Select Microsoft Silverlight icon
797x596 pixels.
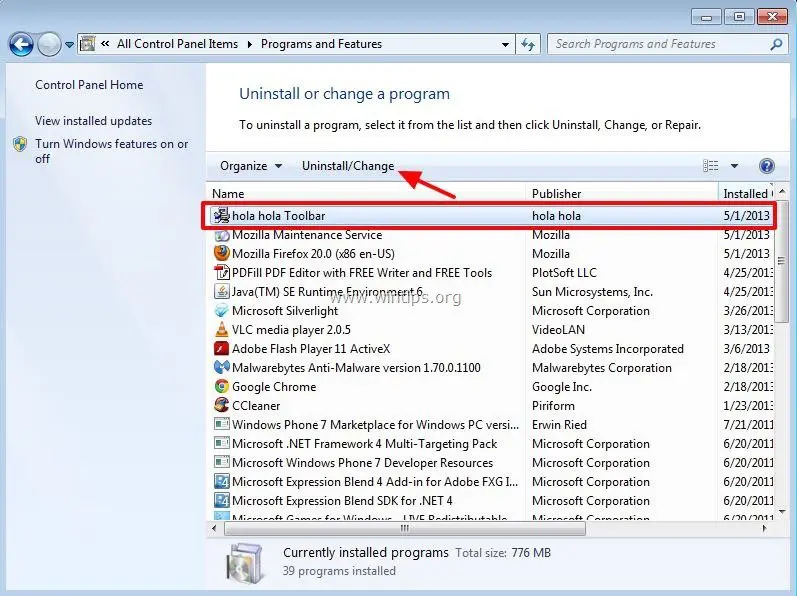pos(222,310)
